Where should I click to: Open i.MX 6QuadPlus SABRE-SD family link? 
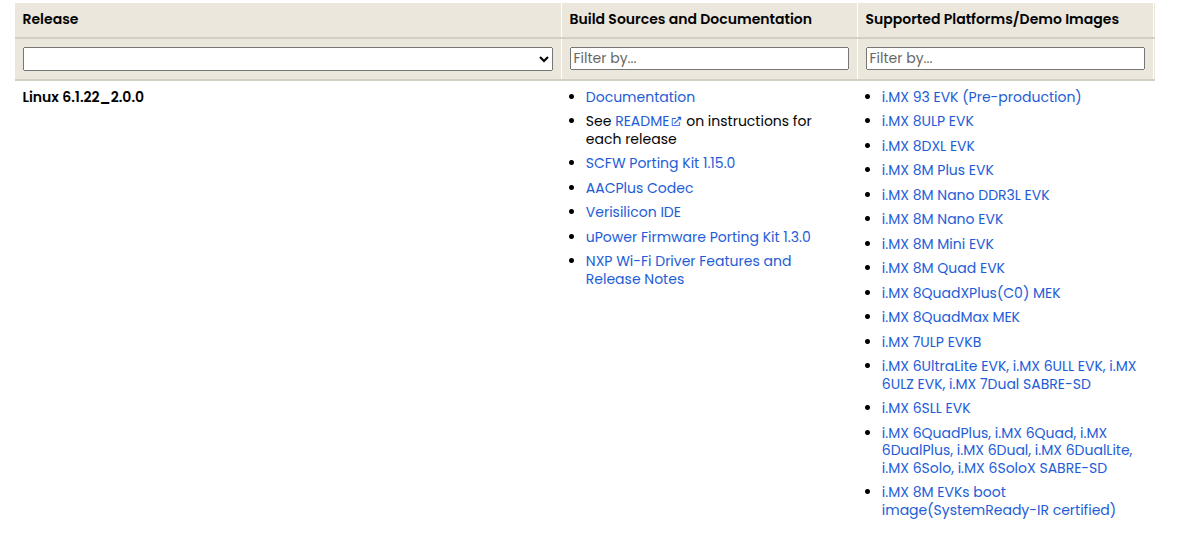(x=1007, y=450)
